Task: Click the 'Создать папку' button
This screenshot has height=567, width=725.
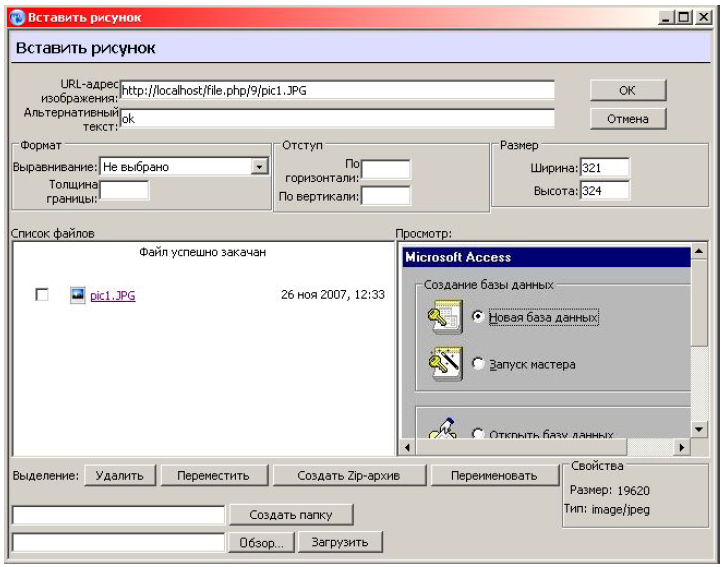Action: (291, 515)
